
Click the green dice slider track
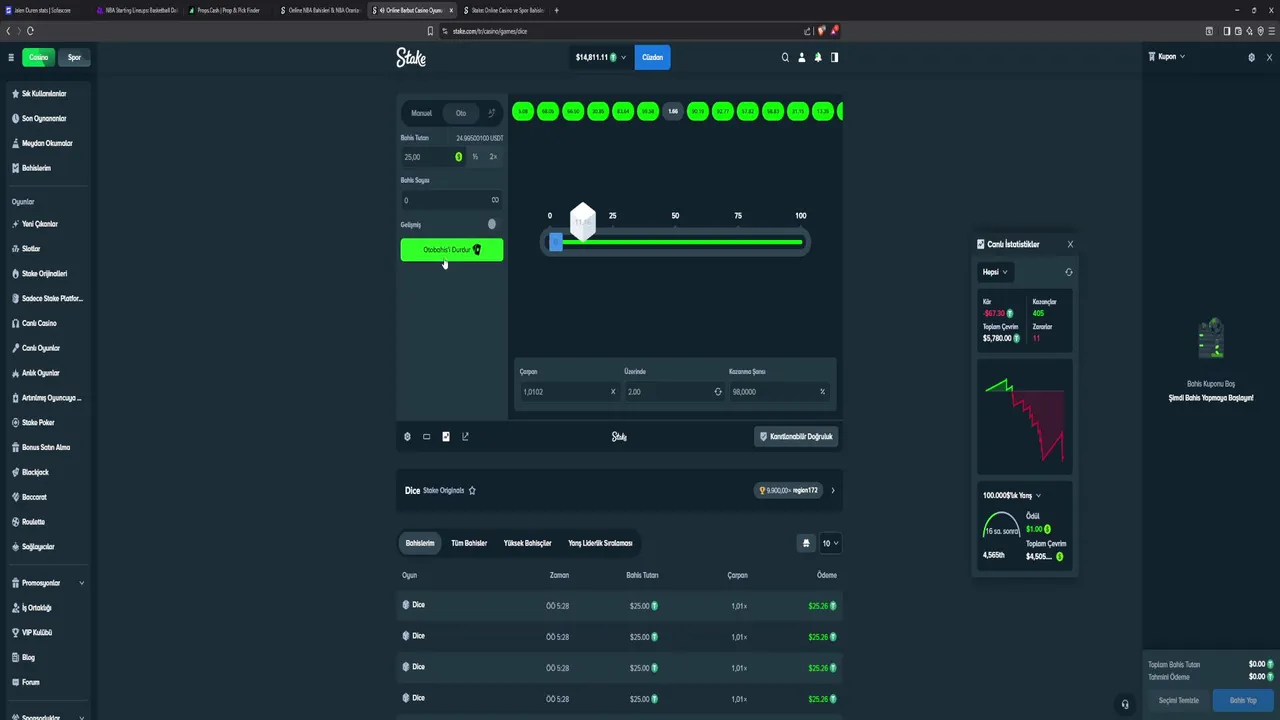coord(682,242)
